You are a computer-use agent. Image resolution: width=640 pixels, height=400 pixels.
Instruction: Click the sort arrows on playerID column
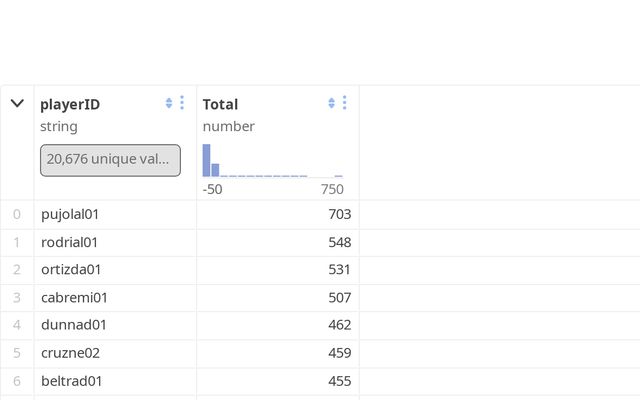click(x=169, y=103)
